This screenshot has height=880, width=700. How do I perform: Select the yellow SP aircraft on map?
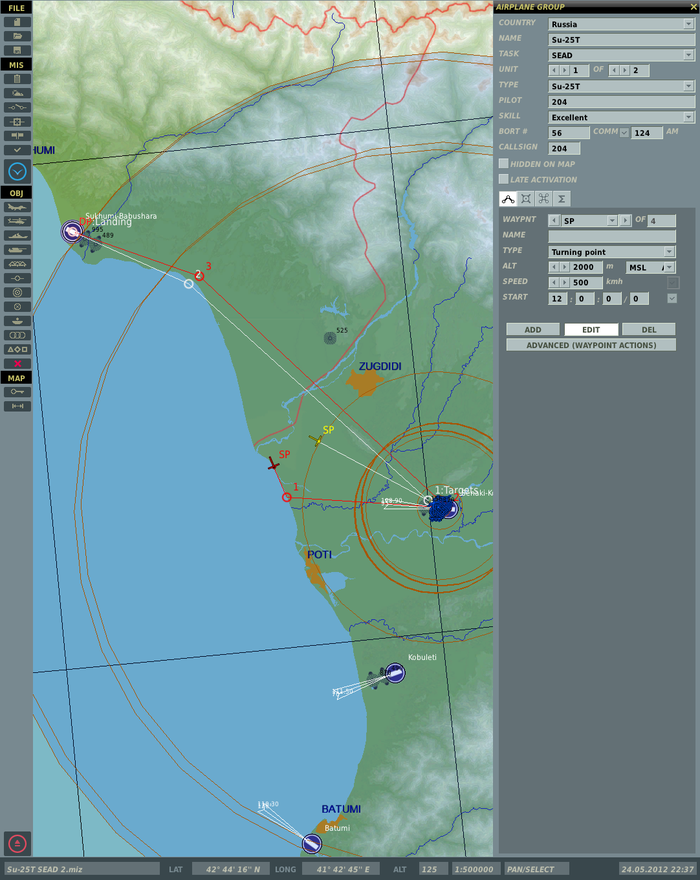coord(316,441)
